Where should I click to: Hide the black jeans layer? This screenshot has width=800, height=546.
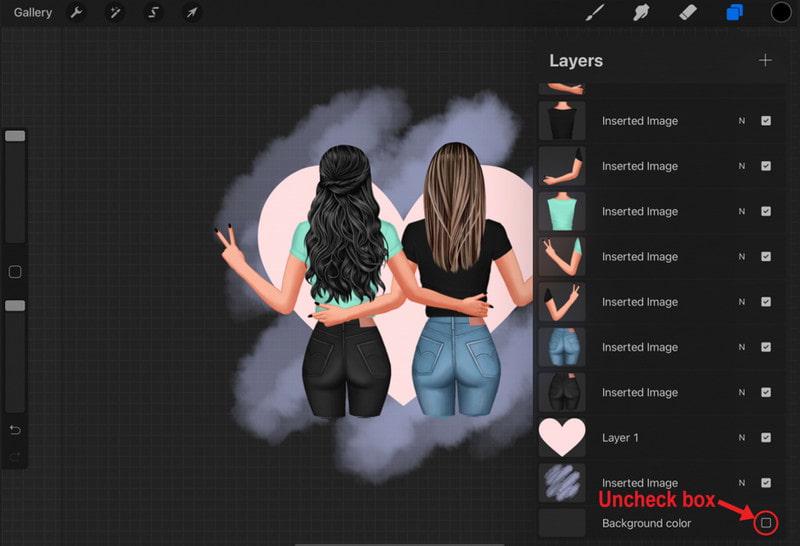tap(766, 392)
